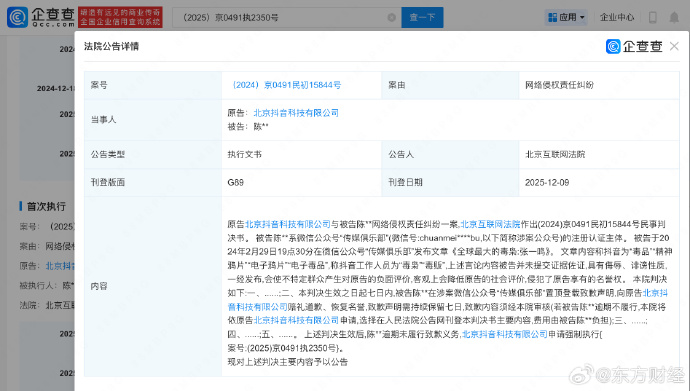The height and width of the screenshot is (391, 690).
Task: Click the Qichacha logo in the header
Action: click(x=41, y=17)
